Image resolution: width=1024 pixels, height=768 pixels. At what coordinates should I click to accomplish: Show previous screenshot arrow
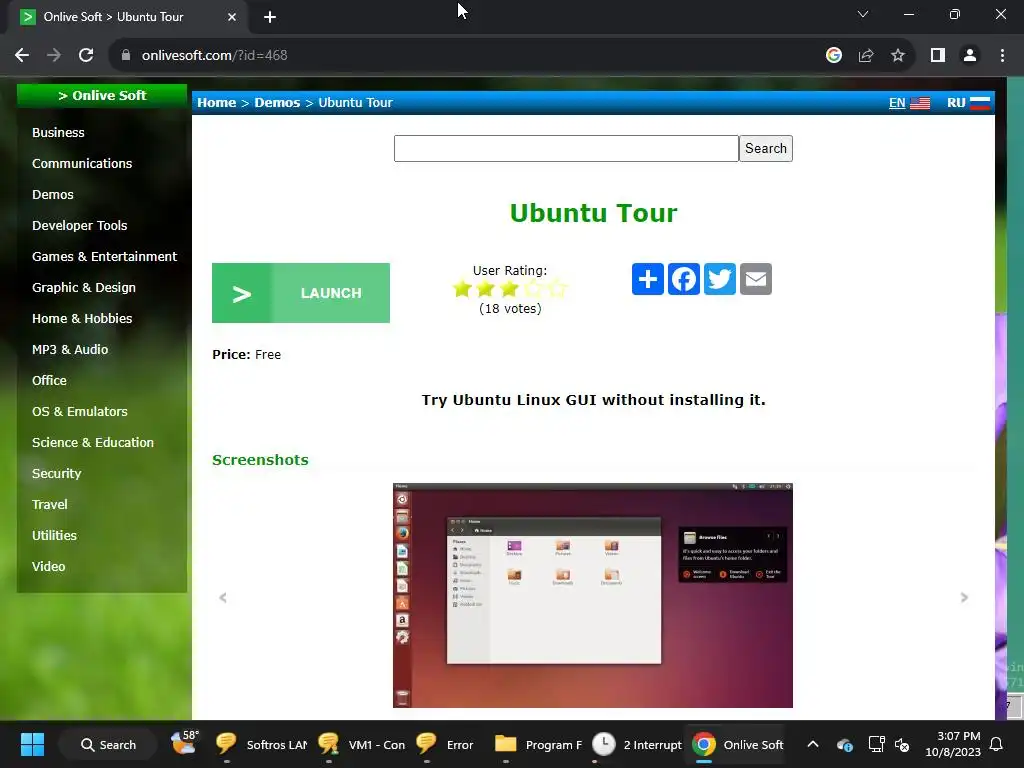pyautogui.click(x=223, y=598)
